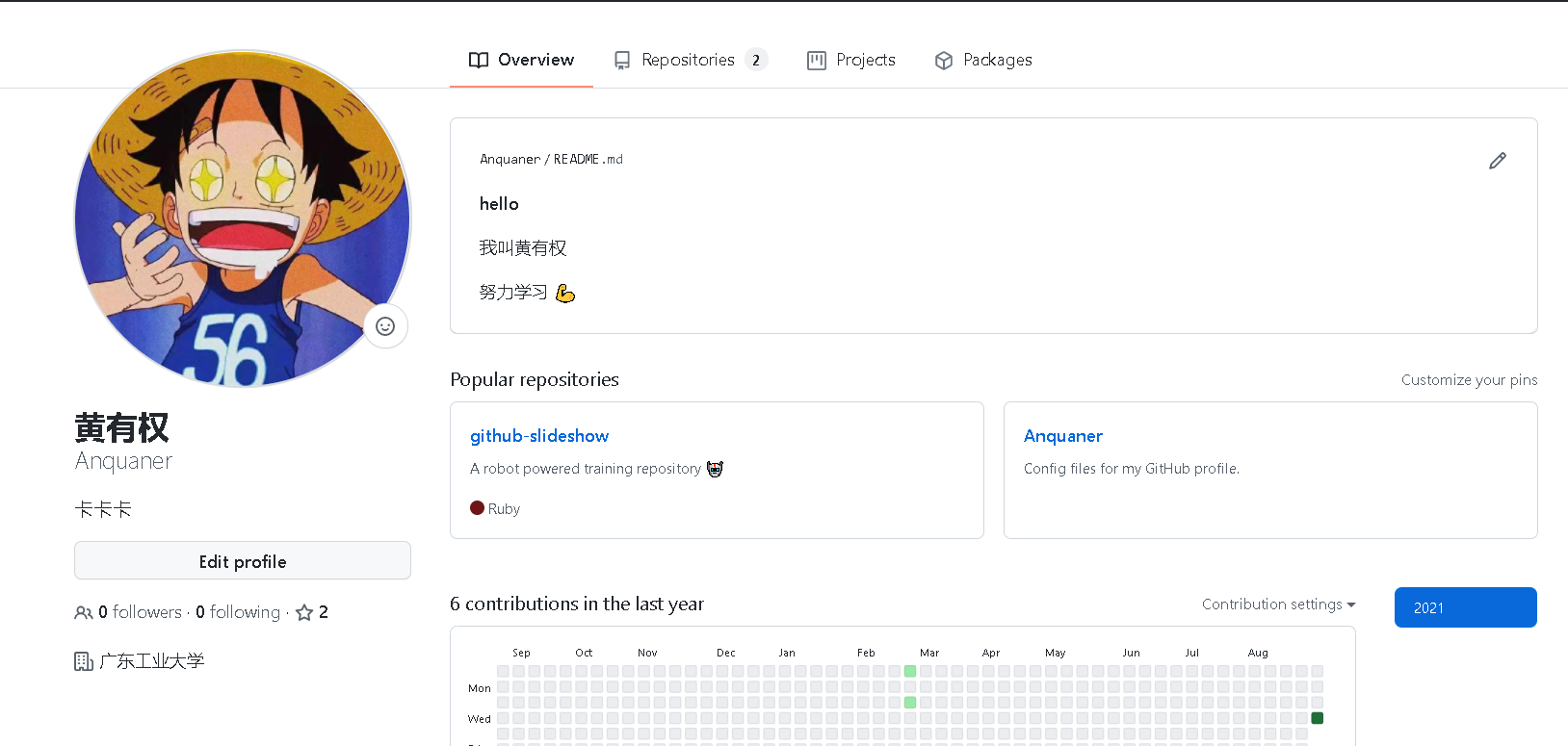Click the dark green contribution square
The image size is (1568, 746).
tap(1317, 718)
